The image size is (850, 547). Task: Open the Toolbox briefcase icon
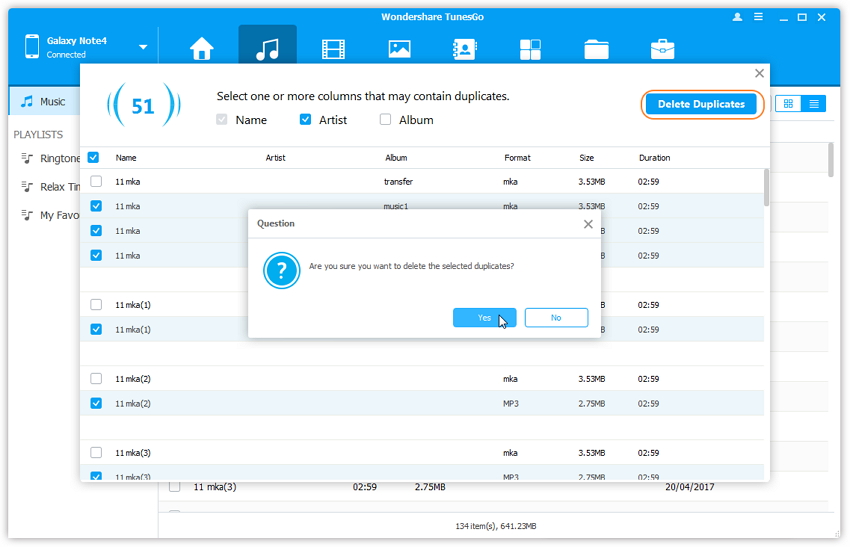(x=662, y=48)
